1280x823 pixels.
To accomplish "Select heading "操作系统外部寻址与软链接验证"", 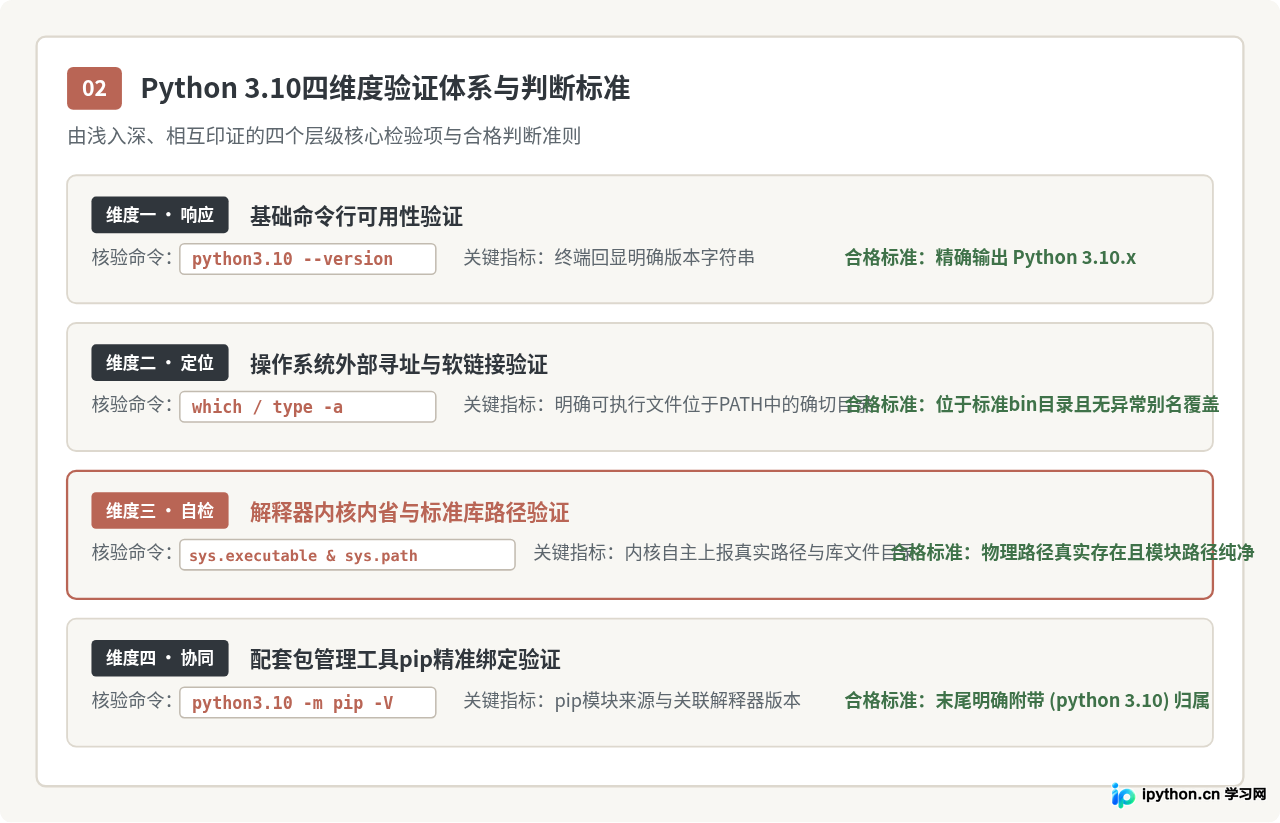I will point(399,364).
